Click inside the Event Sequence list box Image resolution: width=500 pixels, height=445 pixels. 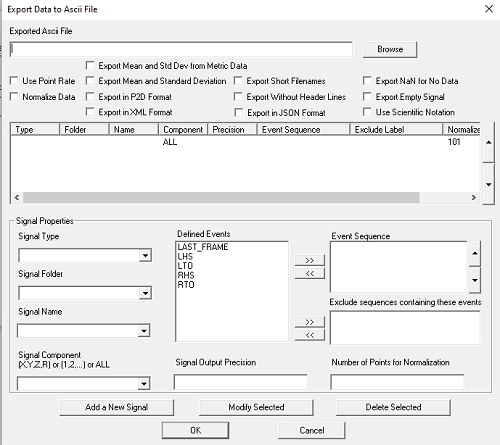tap(399, 267)
